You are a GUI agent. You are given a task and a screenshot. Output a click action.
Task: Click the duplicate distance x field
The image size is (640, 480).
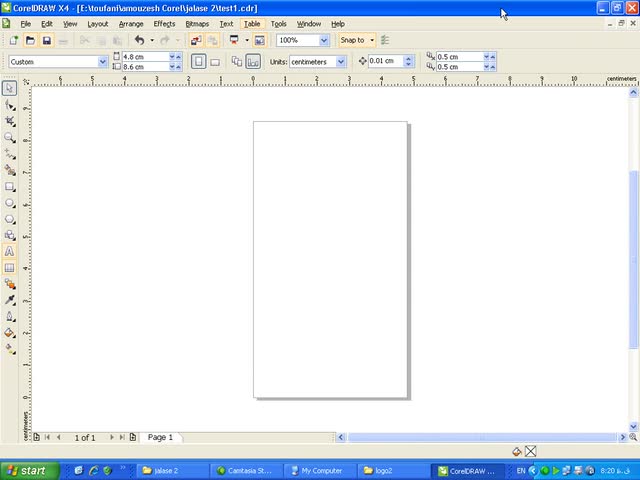[x=460, y=57]
